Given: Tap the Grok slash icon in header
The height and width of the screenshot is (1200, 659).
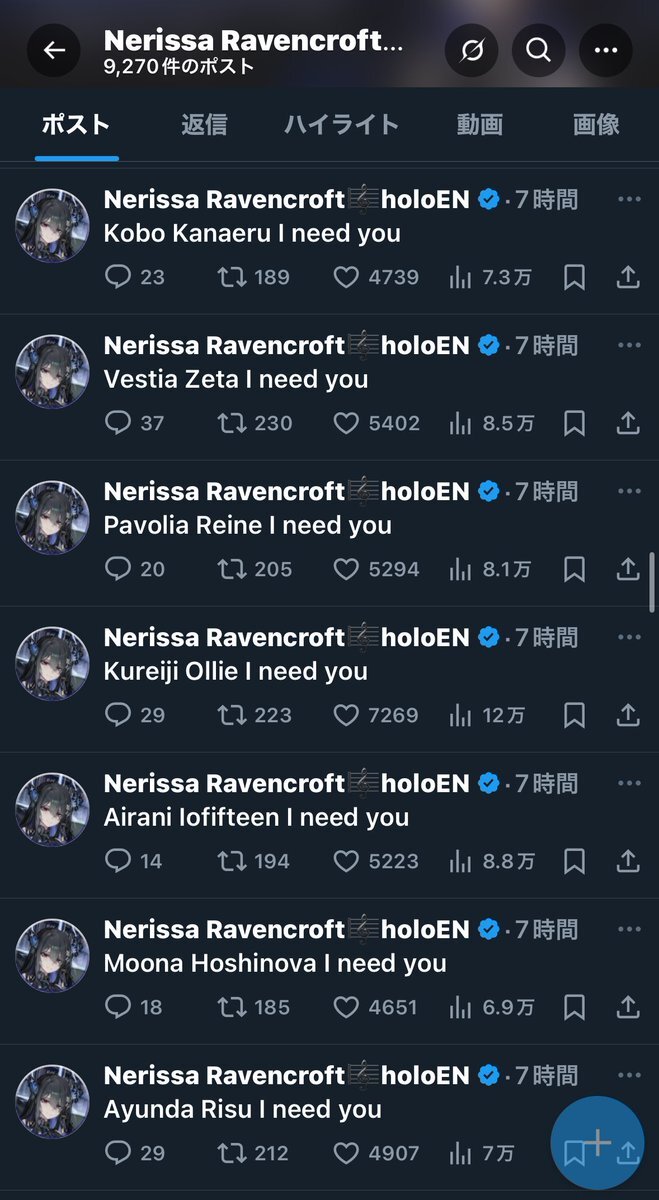Looking at the screenshot, I should 472,50.
